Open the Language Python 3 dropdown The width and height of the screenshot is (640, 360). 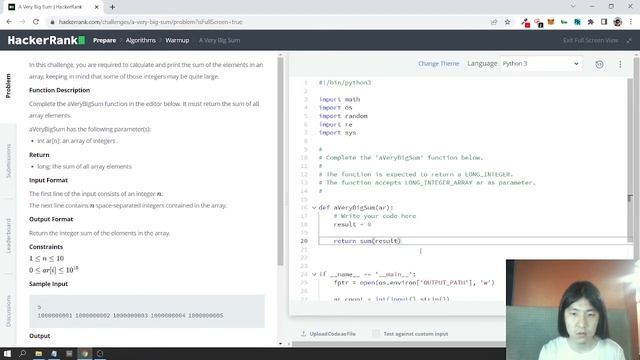[541, 64]
